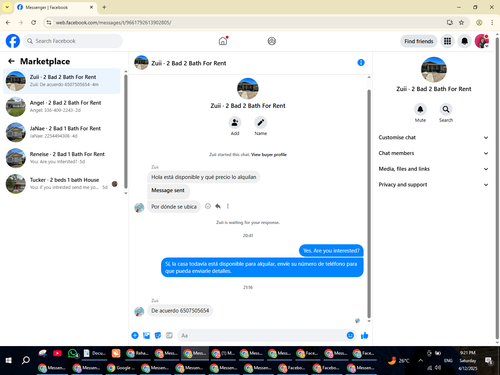Open the Home feed icon
Image resolution: width=500 pixels, height=375 pixels.
click(223, 41)
